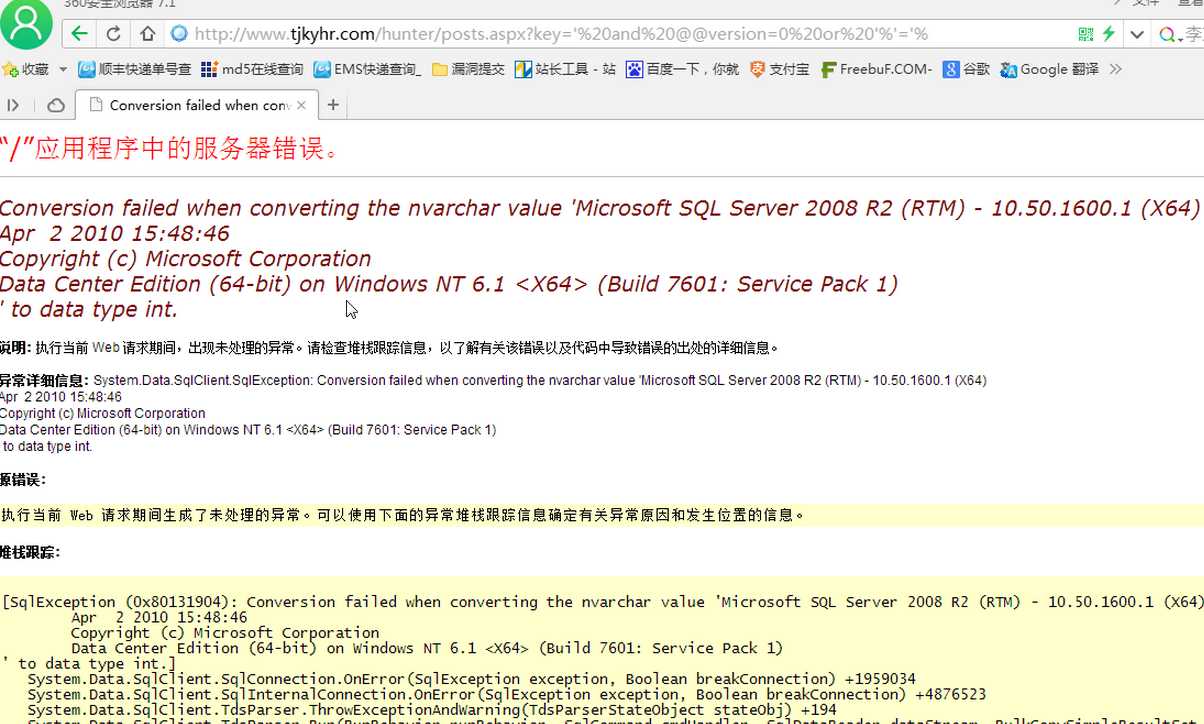This screenshot has width=1204, height=724.
Task: Choose a search engine via magnifier icon
Action: 1169,35
